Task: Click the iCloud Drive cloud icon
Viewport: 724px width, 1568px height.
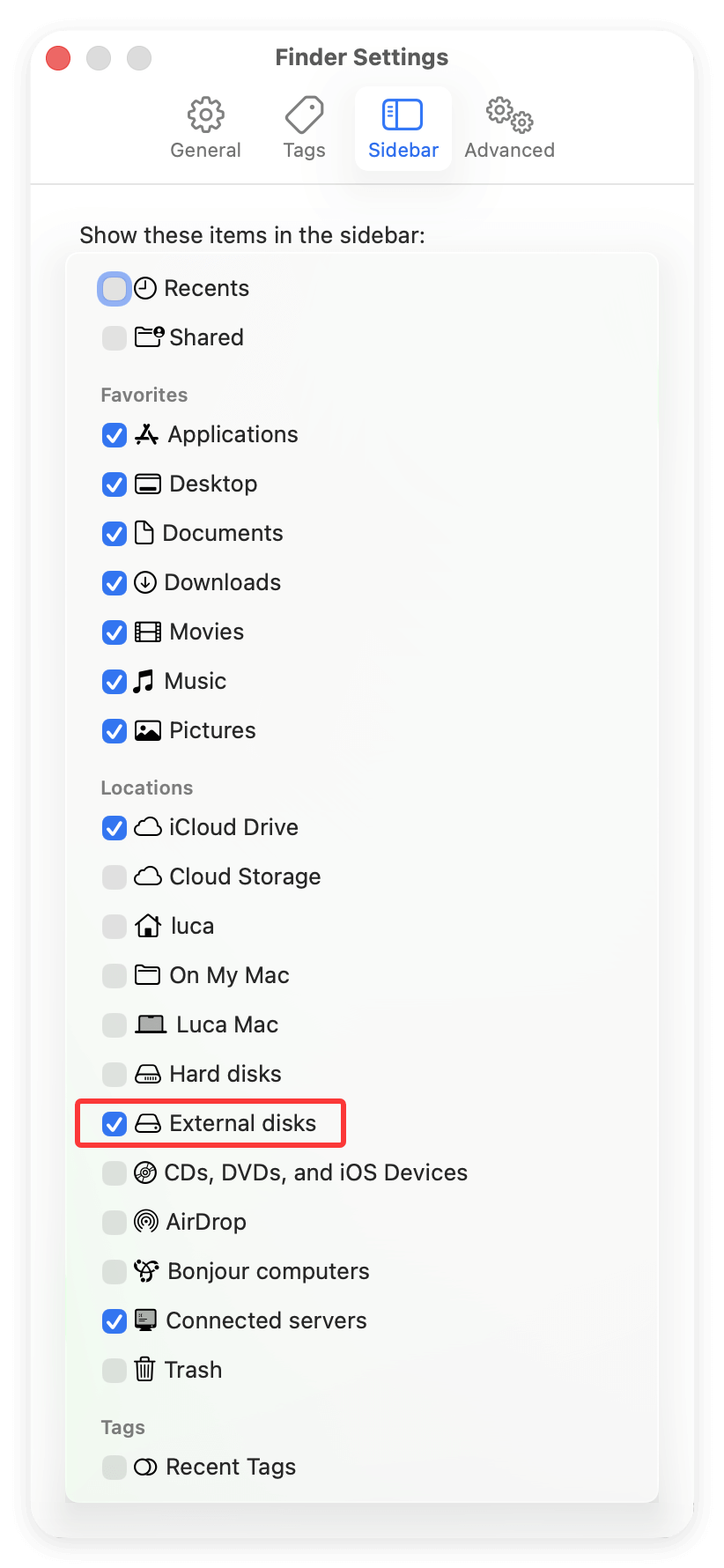Action: (147, 827)
